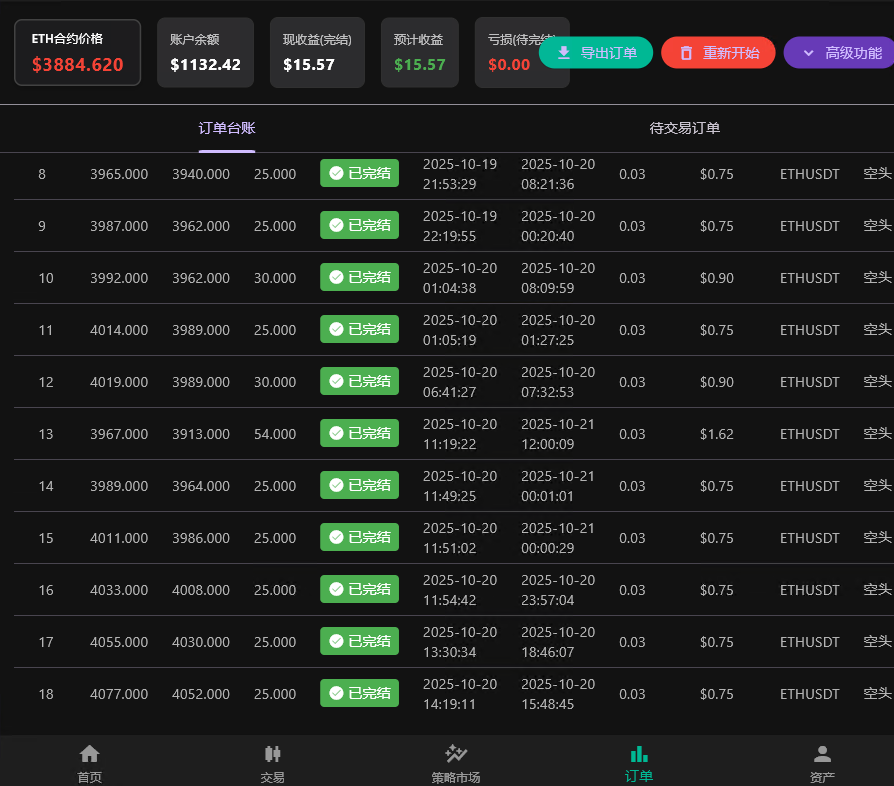The width and height of the screenshot is (894, 786).
Task: Switch to the 订单台账 tab
Action: (x=227, y=128)
